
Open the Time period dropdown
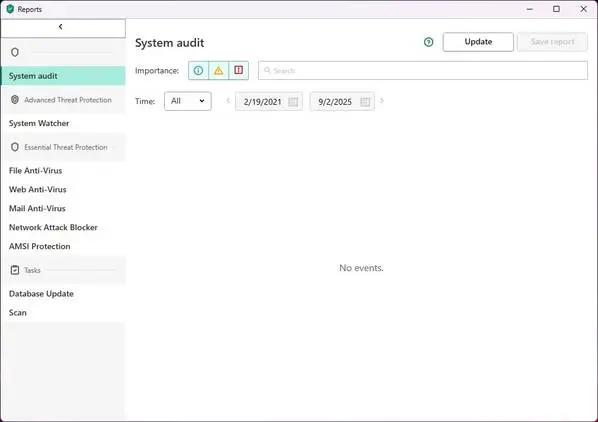188,101
